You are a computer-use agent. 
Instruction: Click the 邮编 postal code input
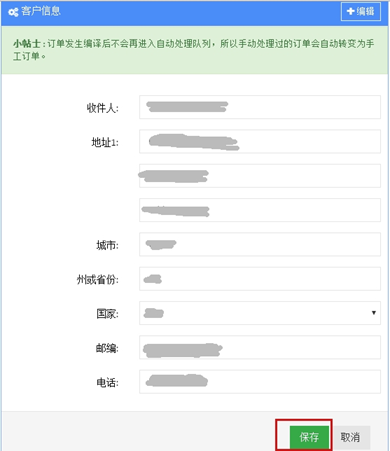(x=260, y=347)
